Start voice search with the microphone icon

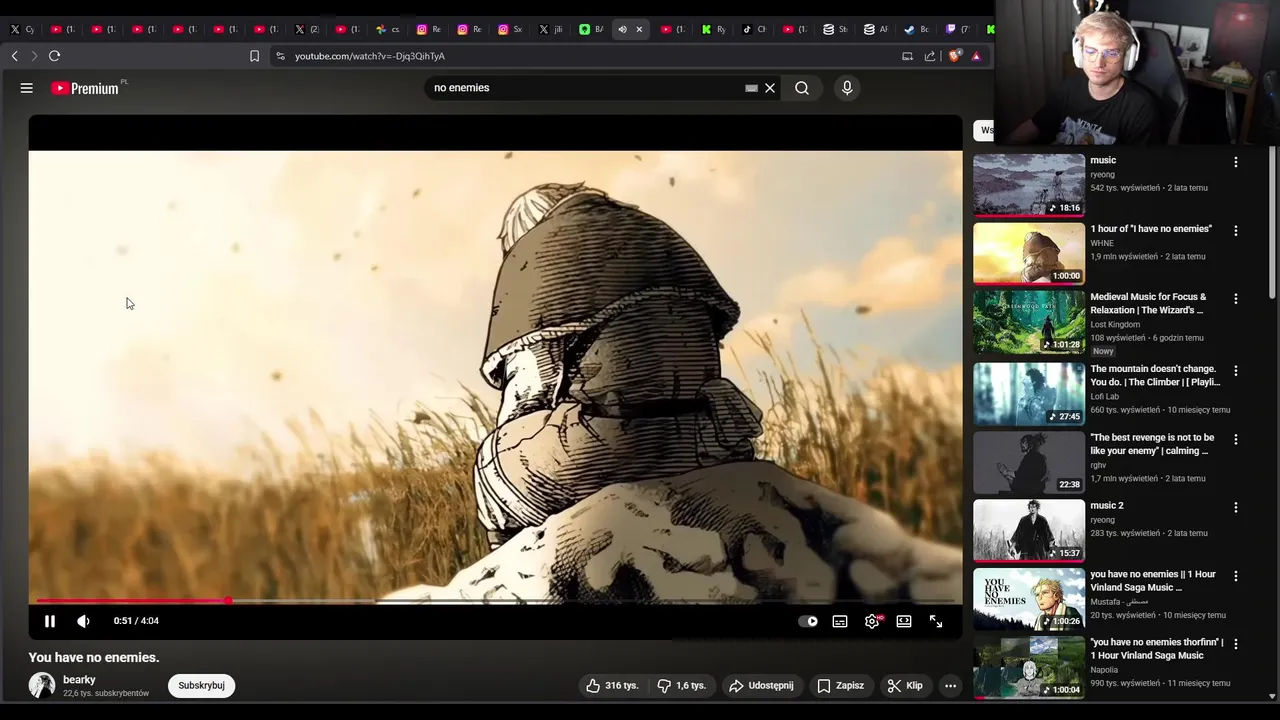click(847, 88)
